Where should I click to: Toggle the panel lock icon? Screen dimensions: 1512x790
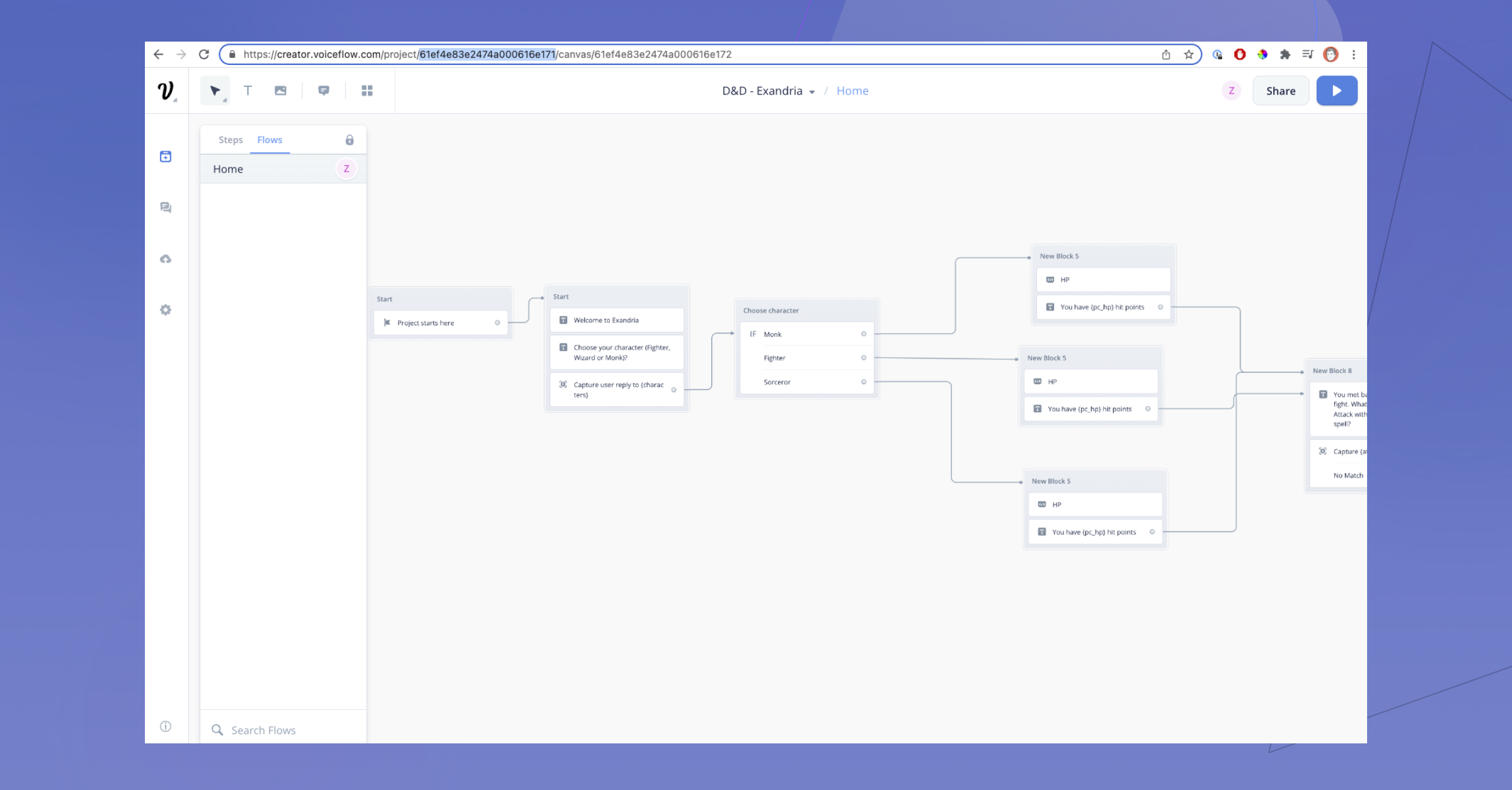pyautogui.click(x=350, y=140)
